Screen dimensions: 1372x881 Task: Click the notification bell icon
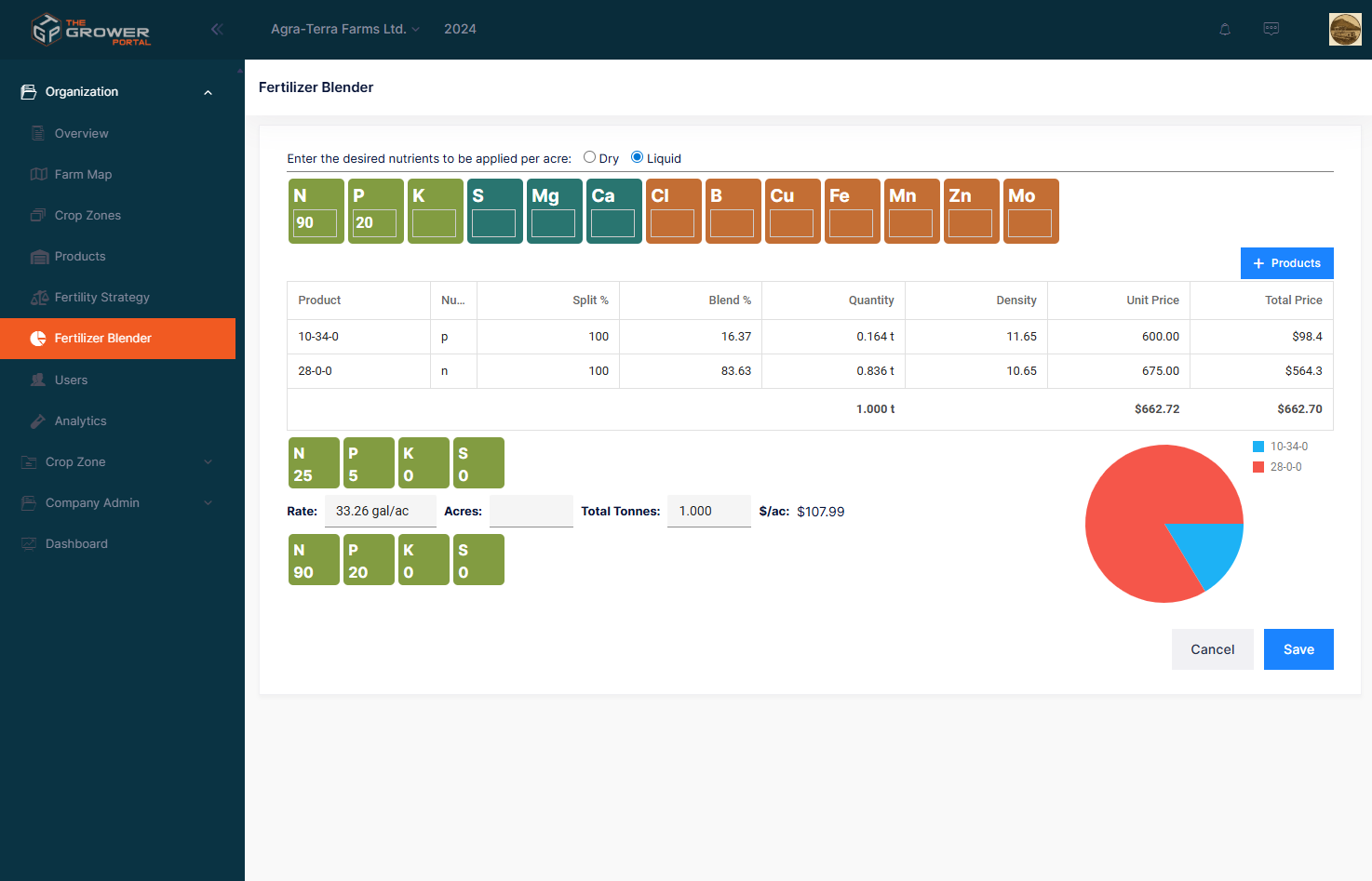click(x=1225, y=30)
